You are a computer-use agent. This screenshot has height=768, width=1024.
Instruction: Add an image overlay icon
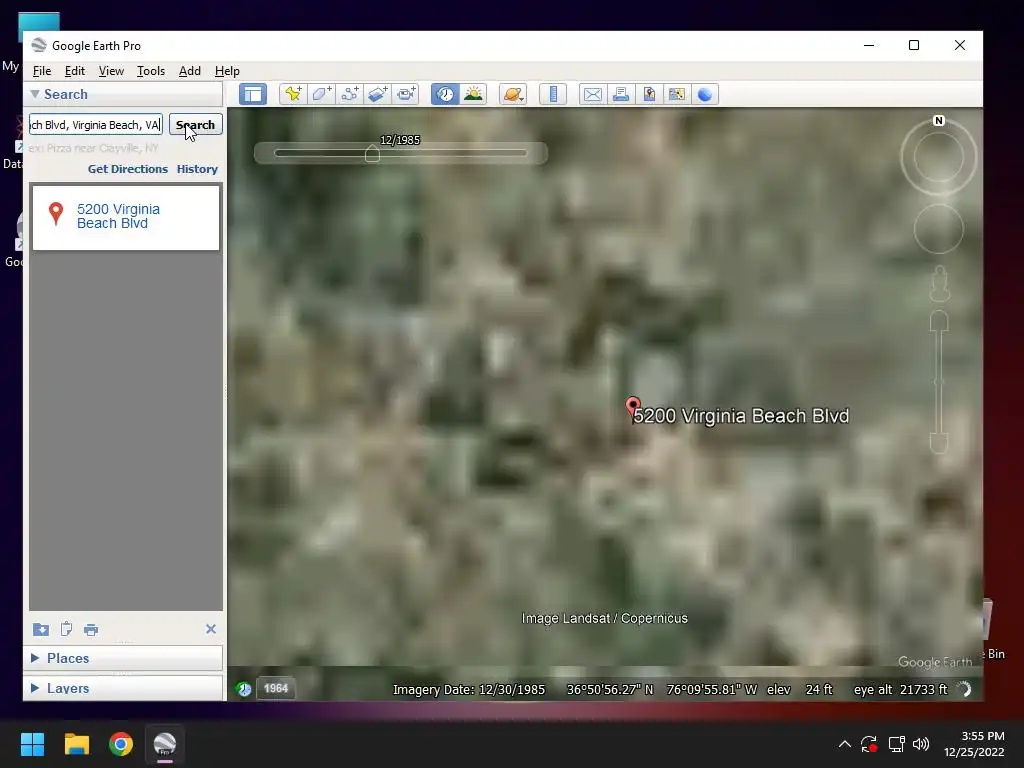click(377, 94)
